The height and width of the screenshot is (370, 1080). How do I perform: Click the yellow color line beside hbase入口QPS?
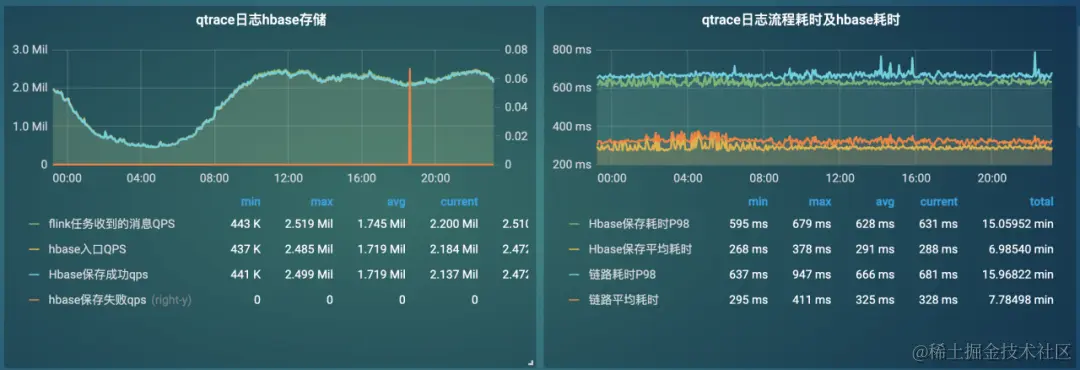pyautogui.click(x=34, y=249)
